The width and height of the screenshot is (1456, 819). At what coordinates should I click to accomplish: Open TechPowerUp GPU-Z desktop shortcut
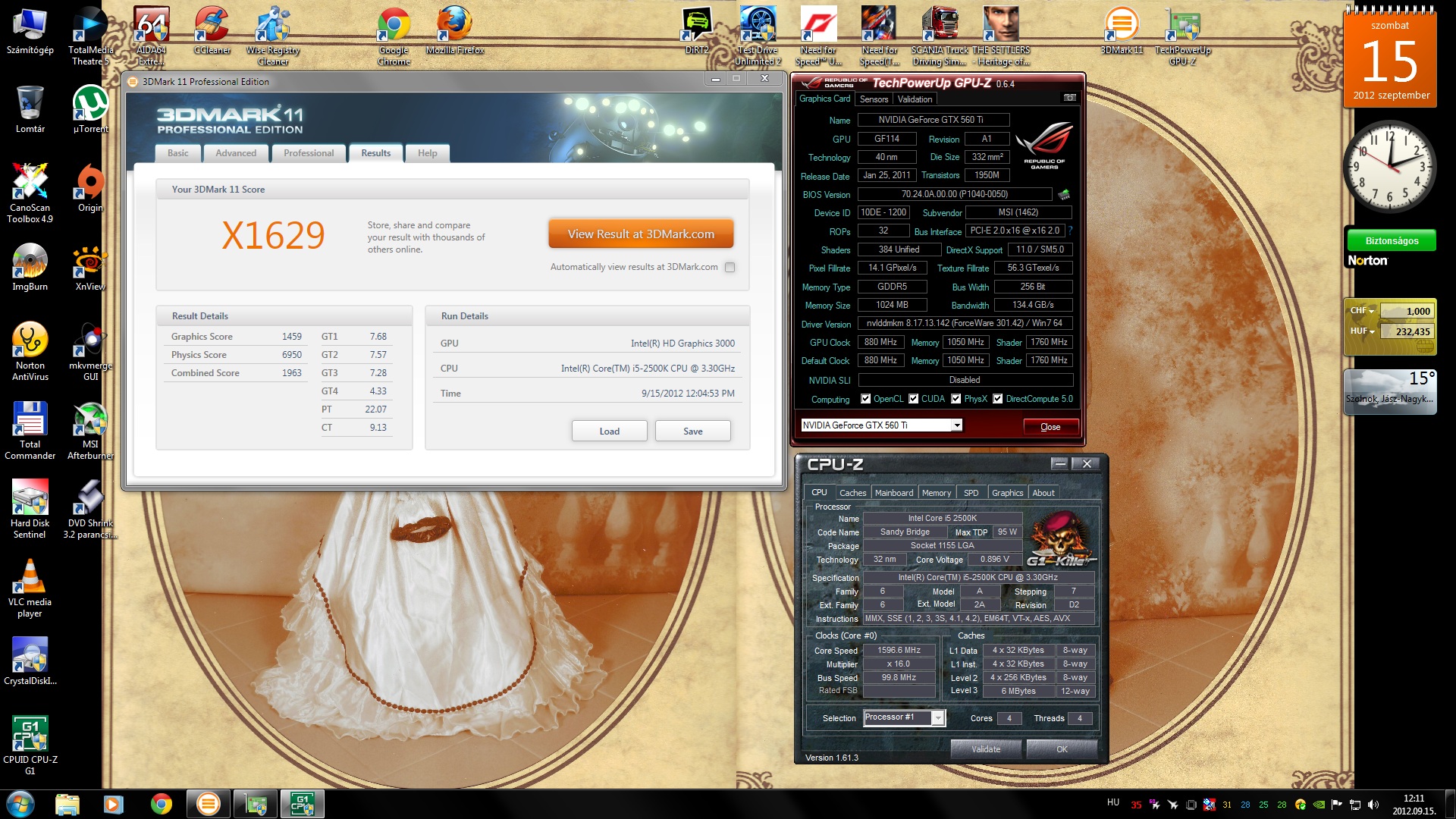(x=1183, y=36)
